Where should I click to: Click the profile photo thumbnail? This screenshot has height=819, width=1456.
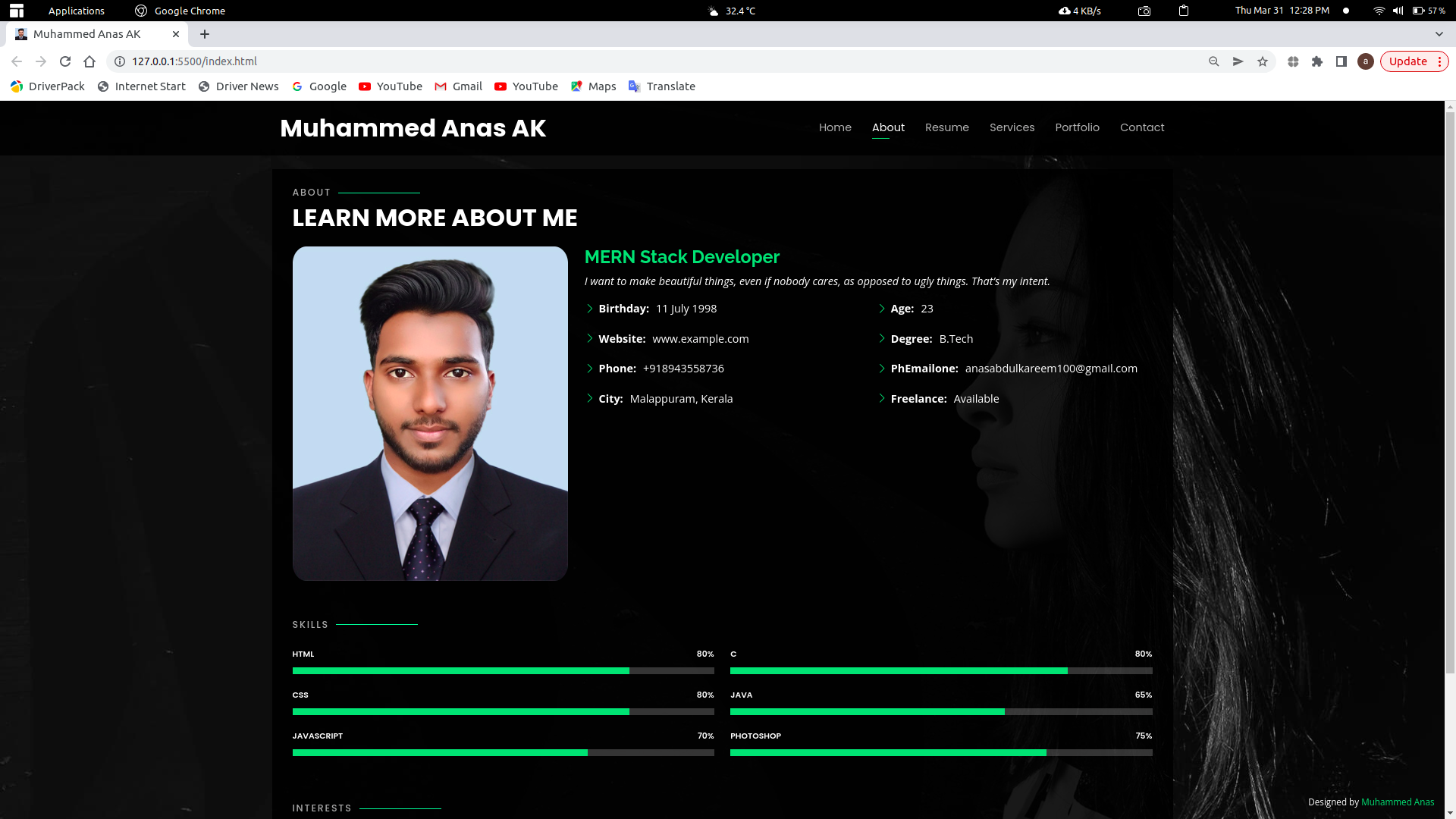pyautogui.click(x=430, y=413)
